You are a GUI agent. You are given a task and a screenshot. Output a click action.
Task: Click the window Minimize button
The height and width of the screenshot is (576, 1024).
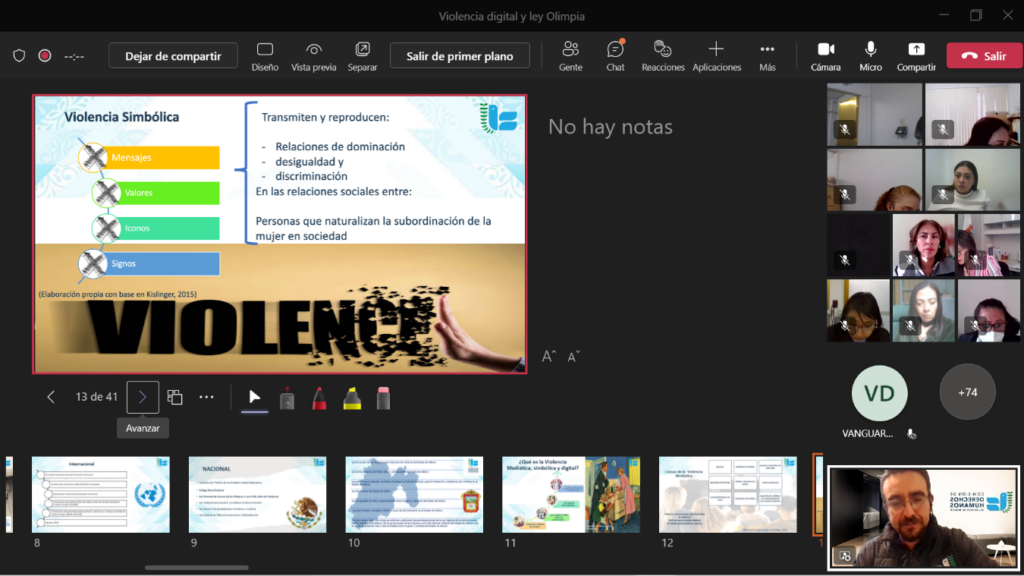(x=944, y=16)
